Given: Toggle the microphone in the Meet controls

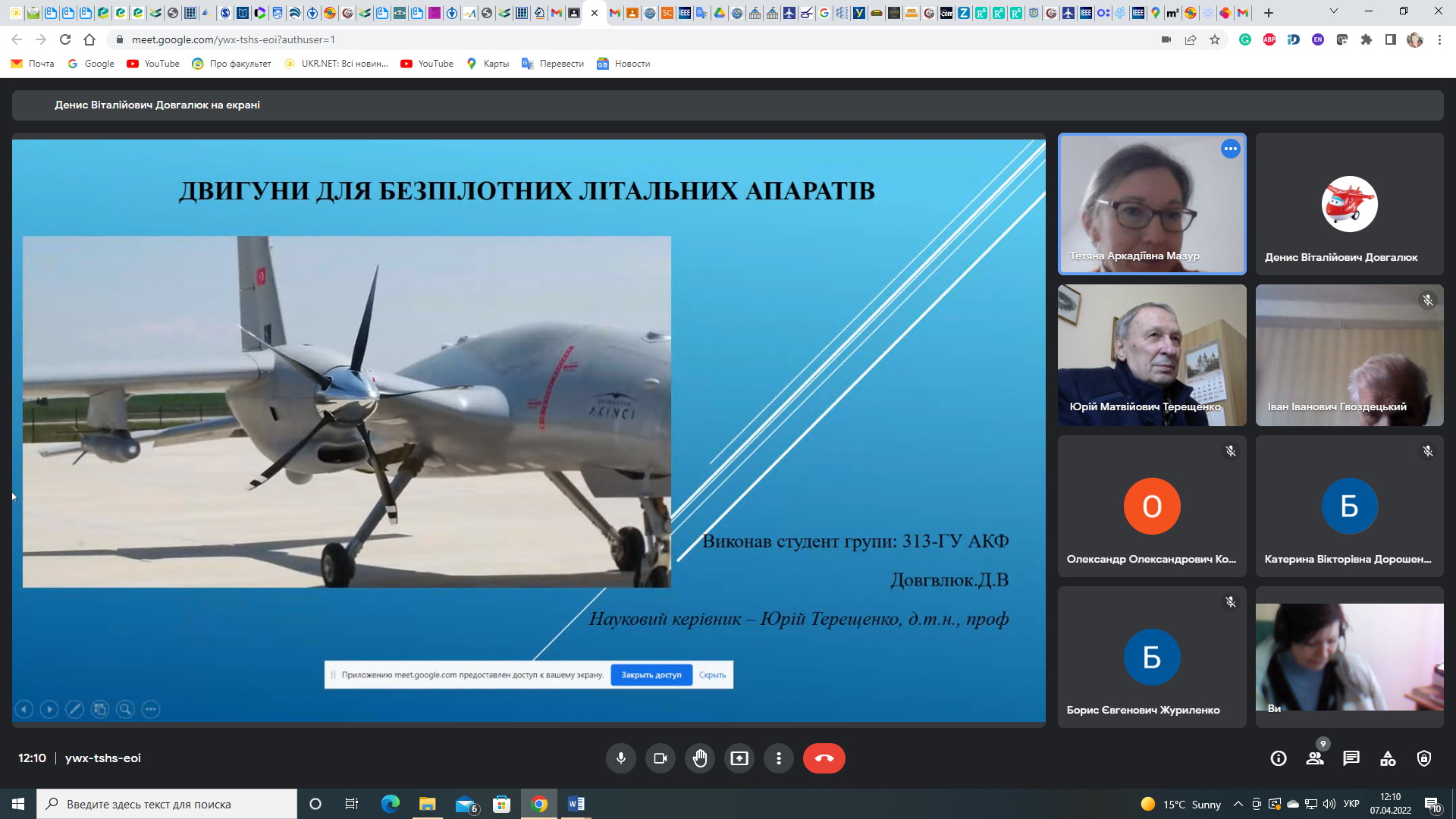Looking at the screenshot, I should [620, 758].
